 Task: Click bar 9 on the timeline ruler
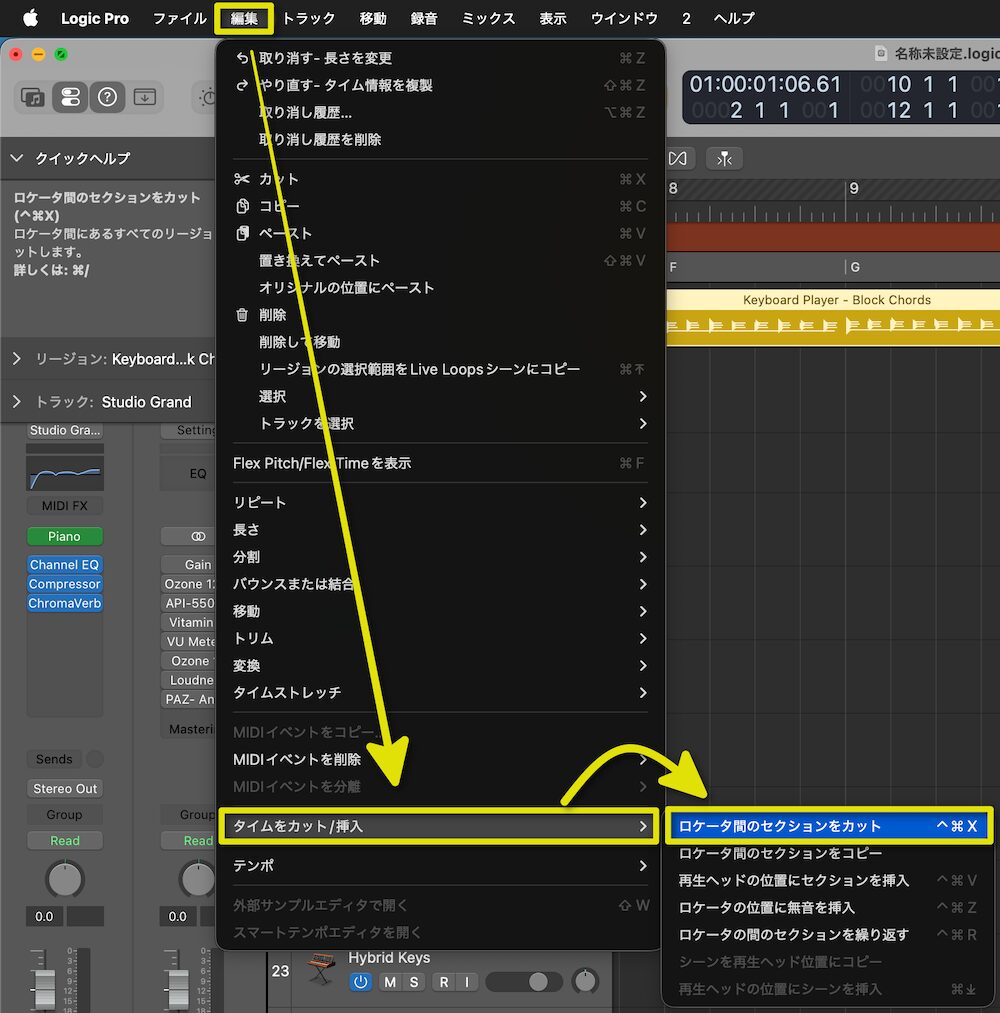click(x=854, y=189)
